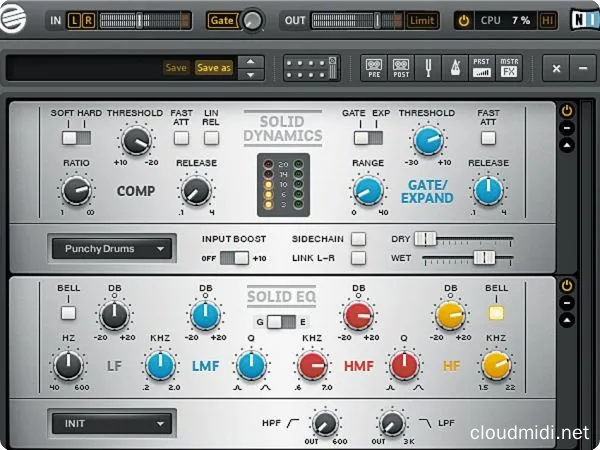Show the metronome panel

(455, 68)
